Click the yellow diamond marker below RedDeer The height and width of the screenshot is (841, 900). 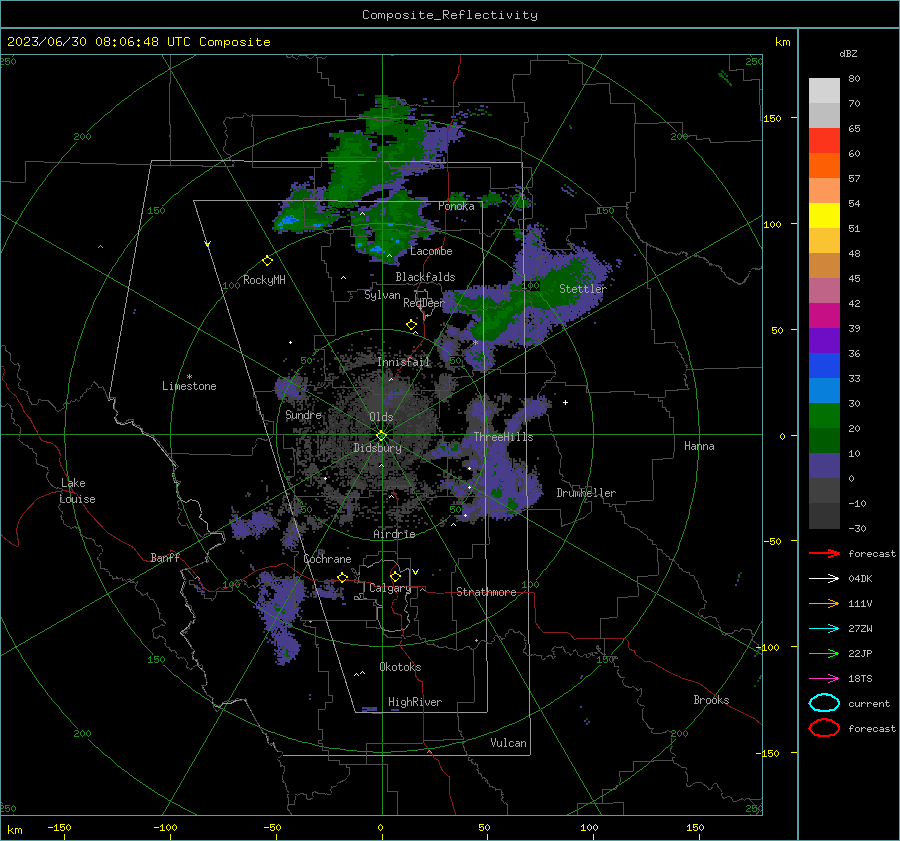point(411,325)
